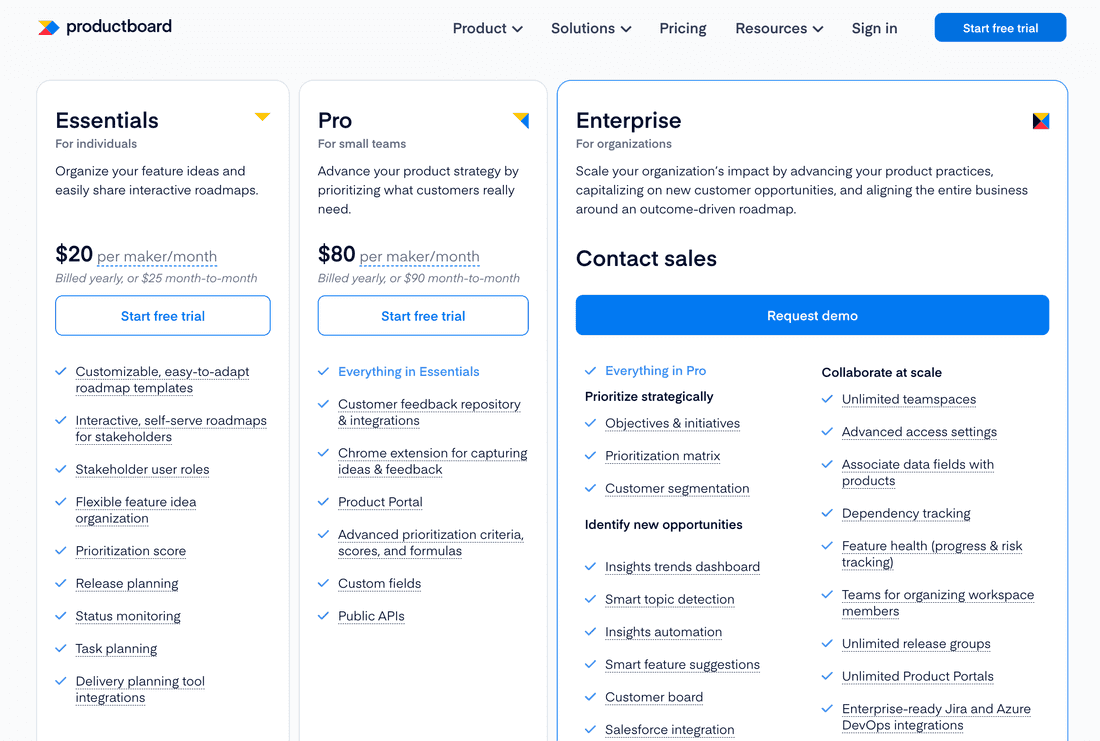This screenshot has width=1100, height=741.
Task: Open the Product dropdown menu
Action: tap(487, 28)
